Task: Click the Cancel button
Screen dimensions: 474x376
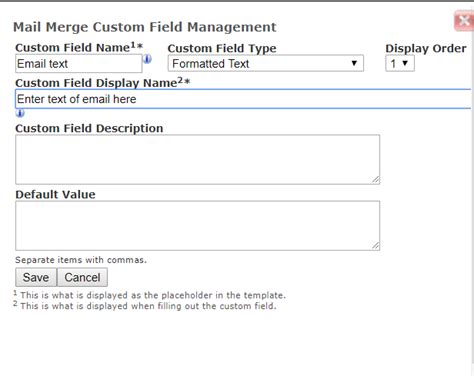Action: (82, 277)
